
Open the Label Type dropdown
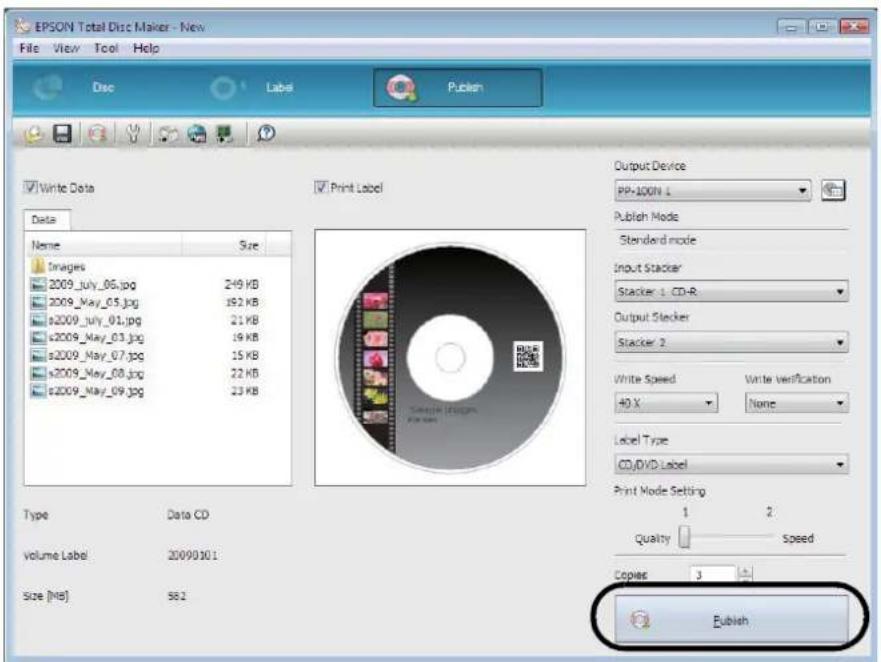731,464
